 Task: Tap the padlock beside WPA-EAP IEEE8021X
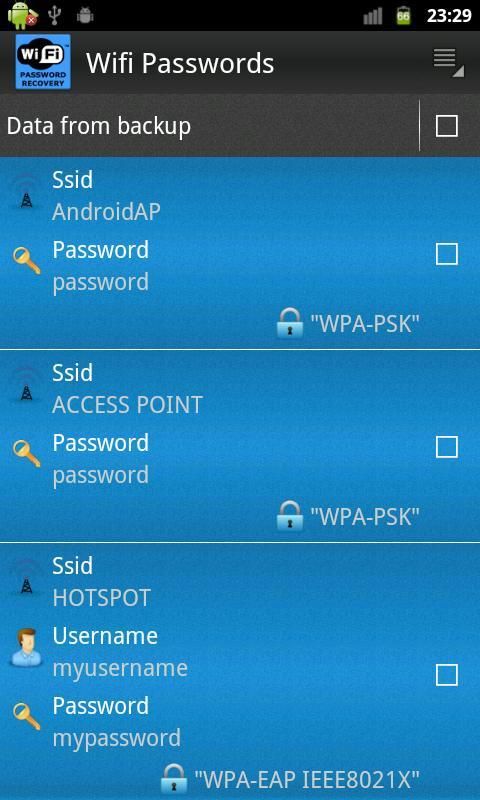[174, 779]
